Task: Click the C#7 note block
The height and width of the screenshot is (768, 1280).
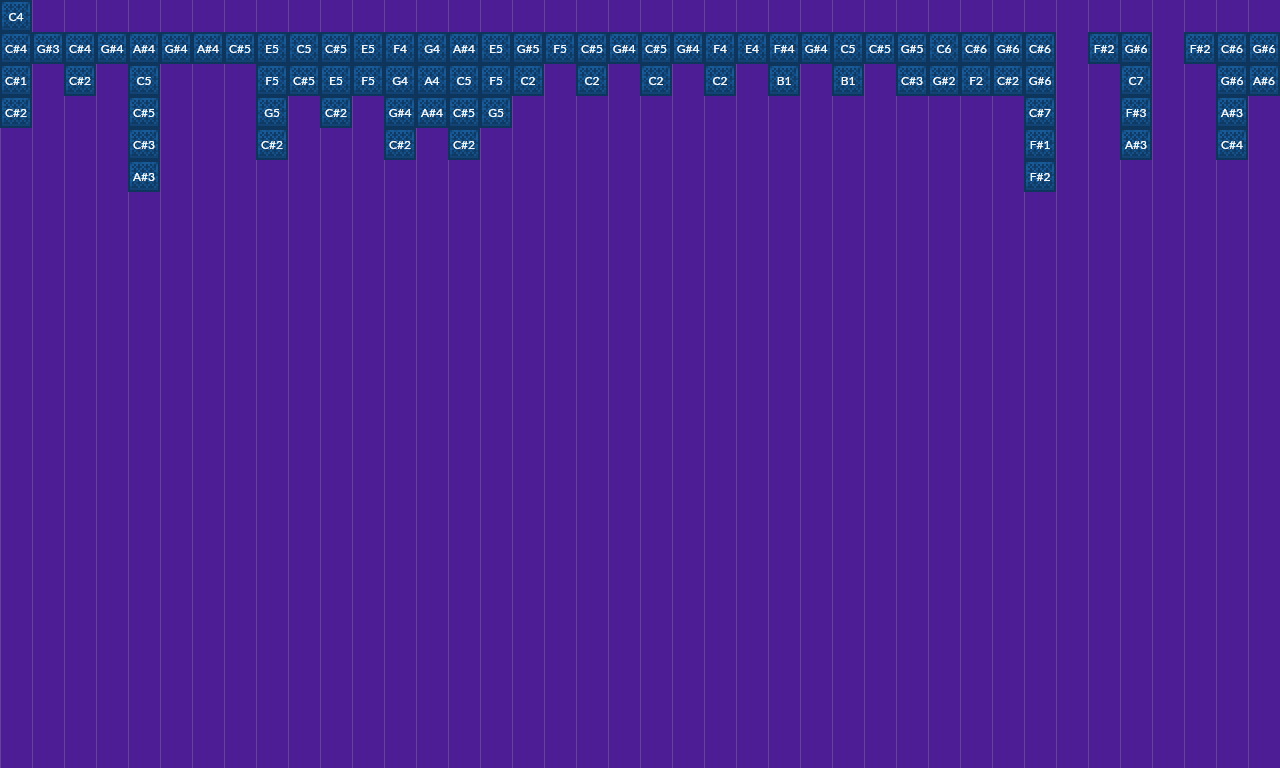Action: click(1040, 112)
